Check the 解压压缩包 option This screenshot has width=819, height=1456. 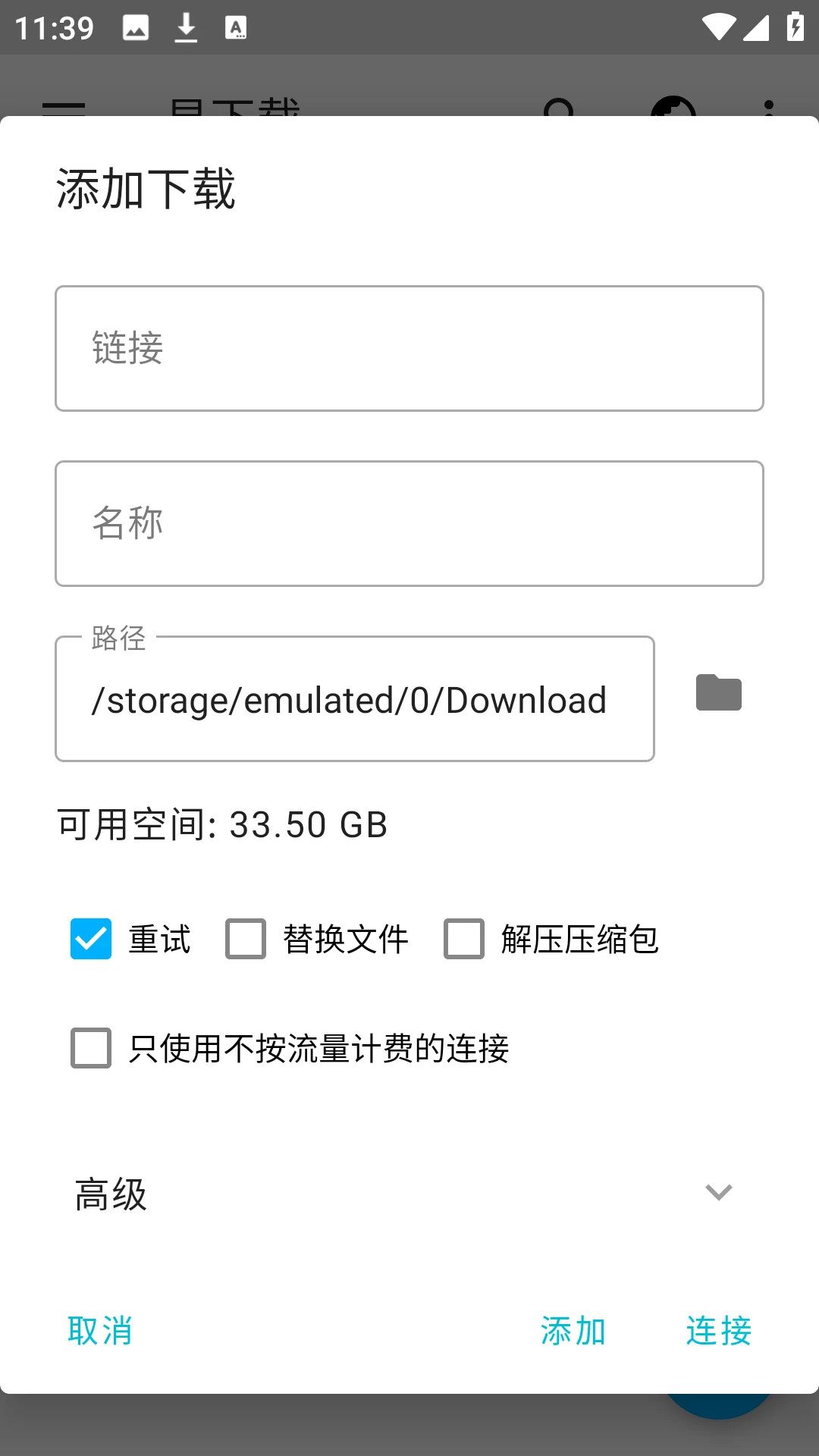(x=464, y=939)
